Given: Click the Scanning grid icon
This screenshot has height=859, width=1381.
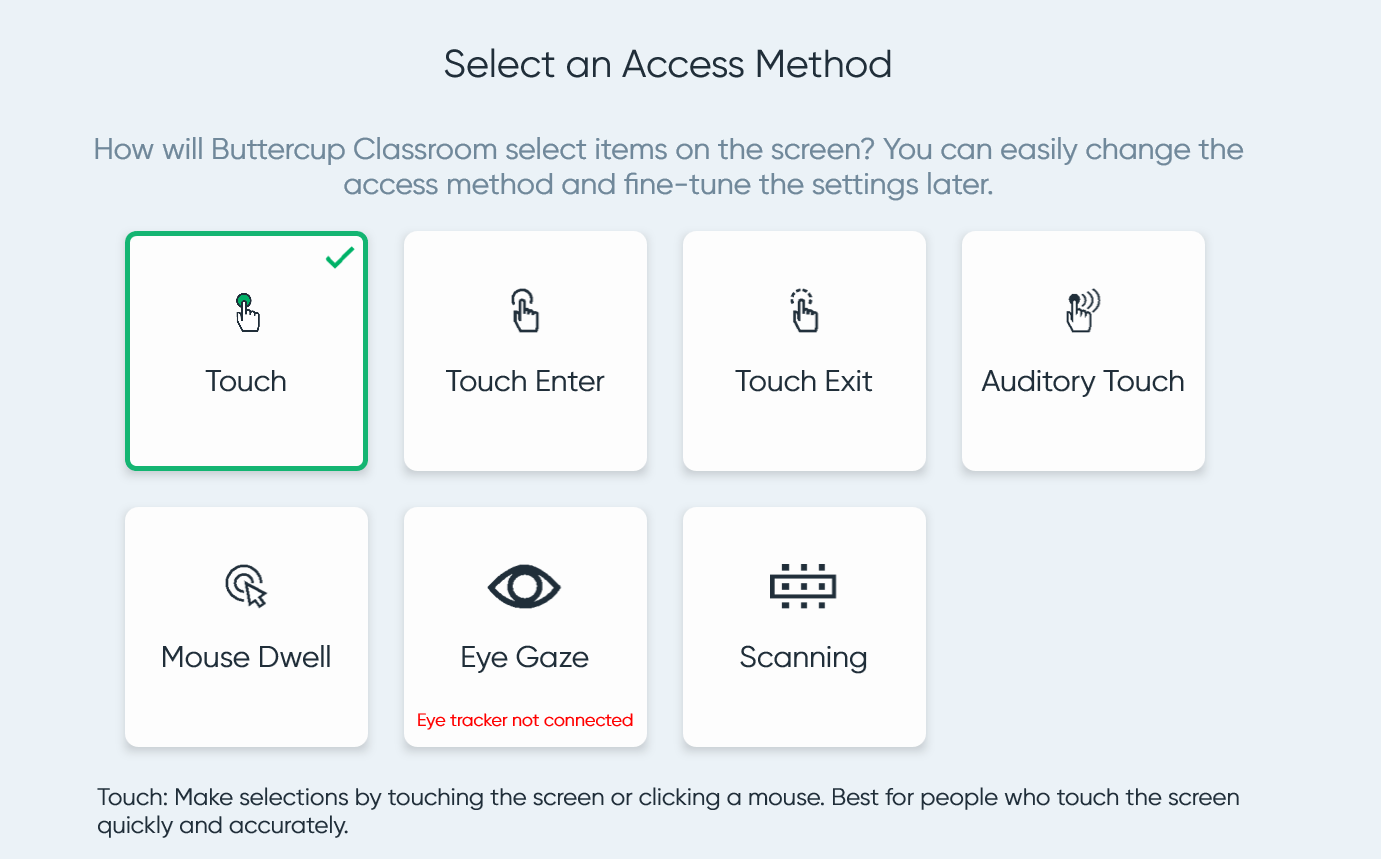Looking at the screenshot, I should point(804,587).
